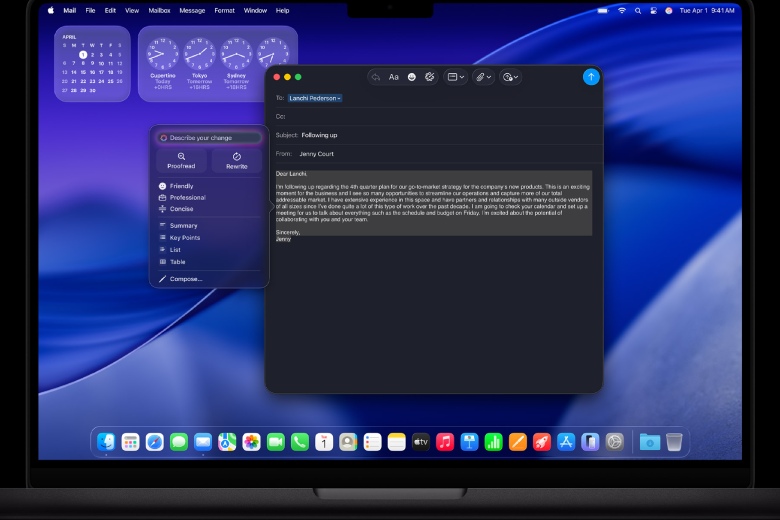This screenshot has height=520, width=780.
Task: Send the email with the blue arrow button
Action: tap(591, 77)
